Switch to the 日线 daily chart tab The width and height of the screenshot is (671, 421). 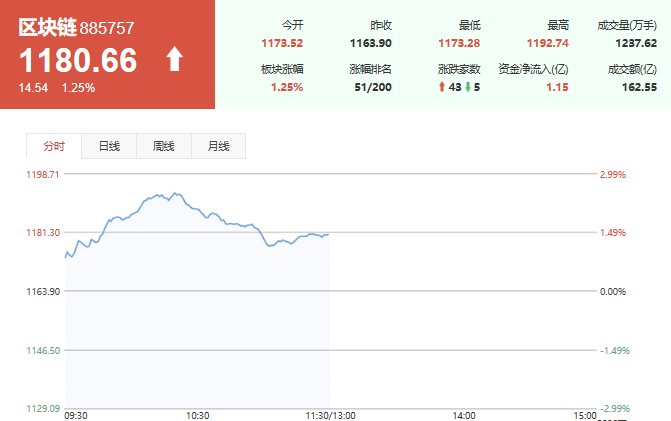pos(109,146)
